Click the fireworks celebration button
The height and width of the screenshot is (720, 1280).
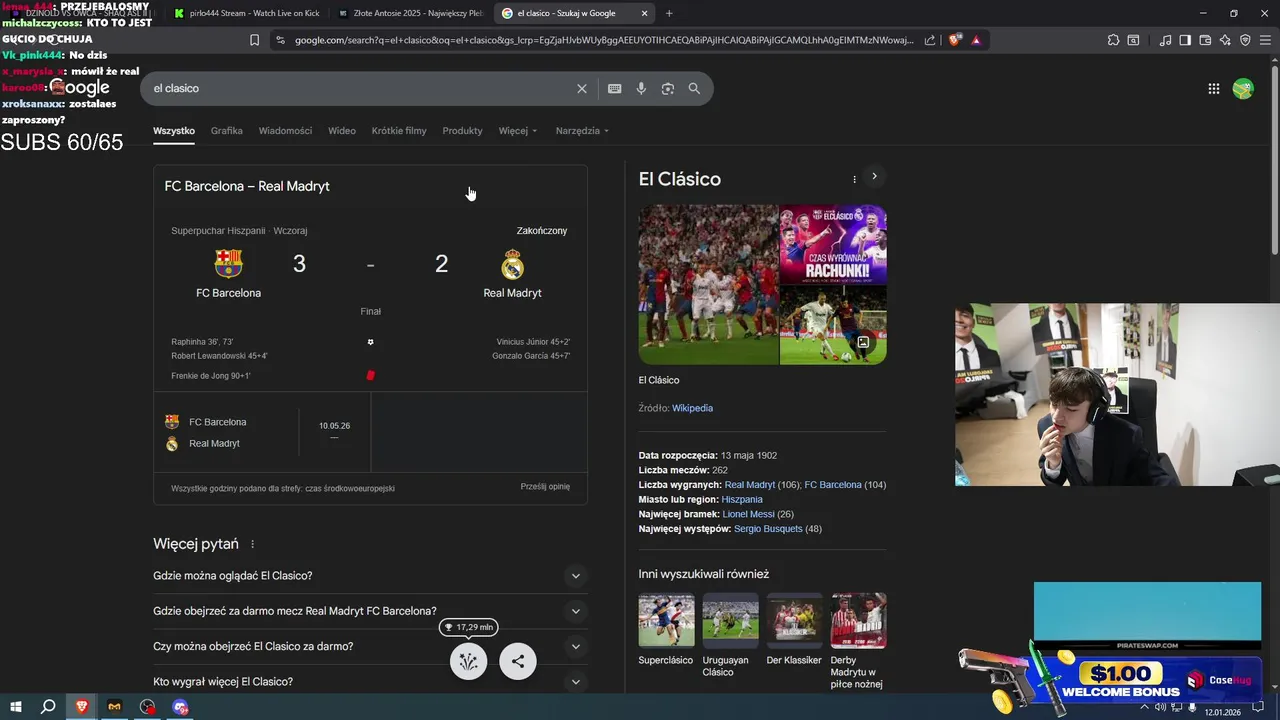tap(468, 661)
